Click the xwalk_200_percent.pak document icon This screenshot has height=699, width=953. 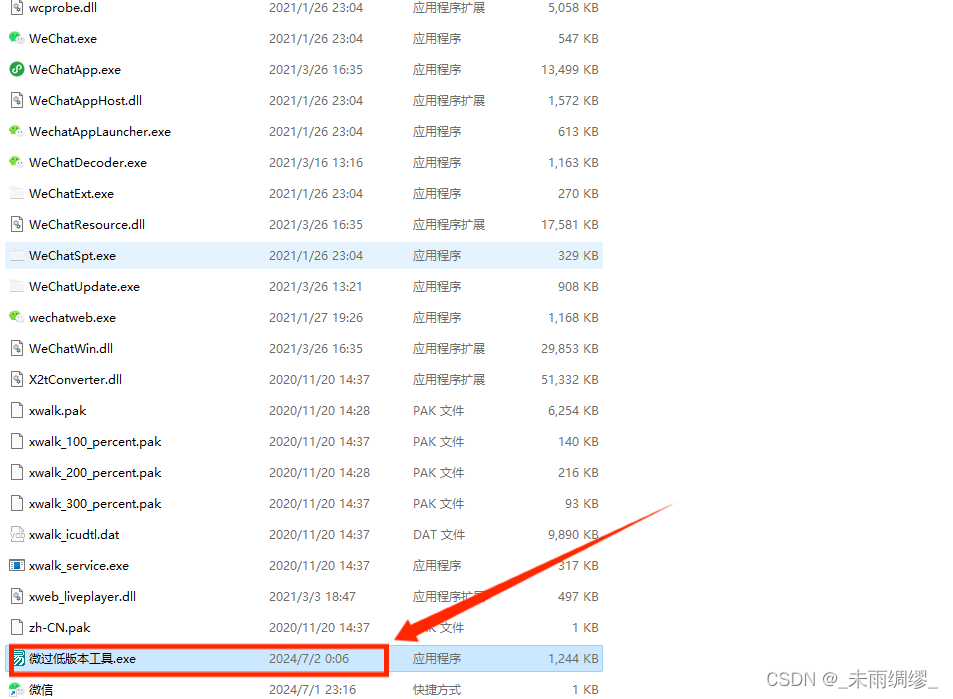tap(17, 472)
